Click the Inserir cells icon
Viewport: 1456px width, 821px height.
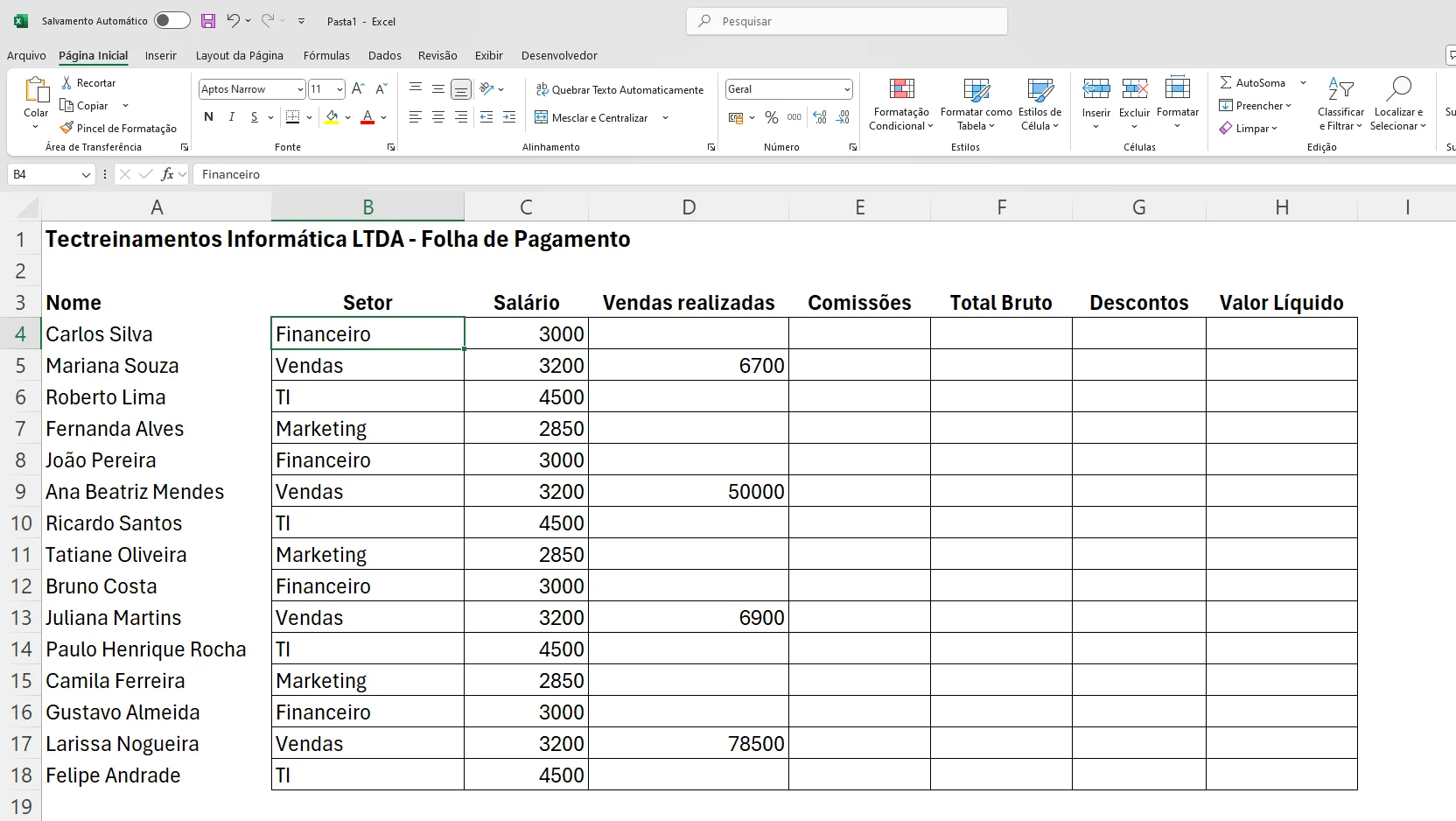point(1096,88)
